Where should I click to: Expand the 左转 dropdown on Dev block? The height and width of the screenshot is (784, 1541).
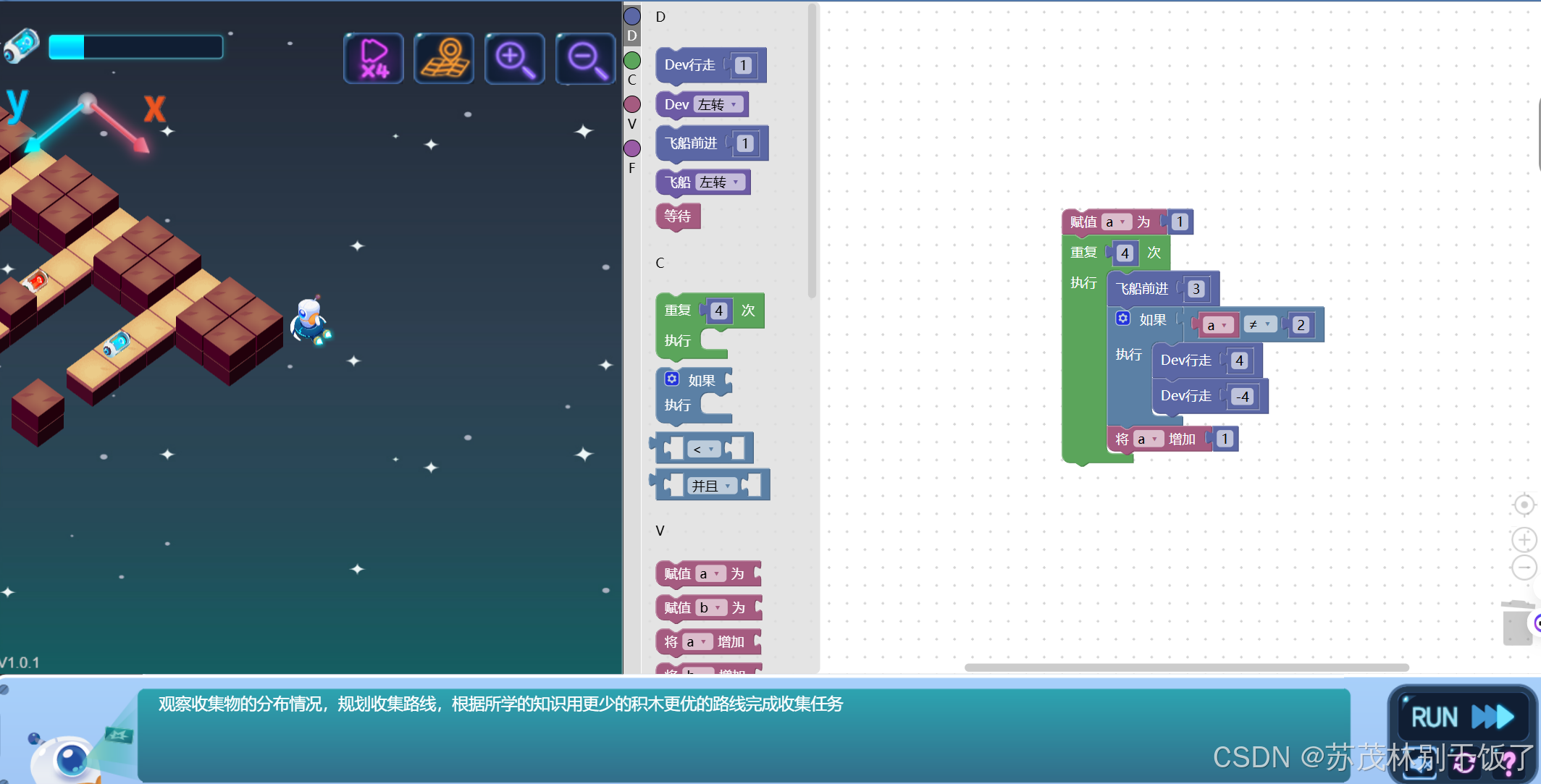[x=717, y=105]
